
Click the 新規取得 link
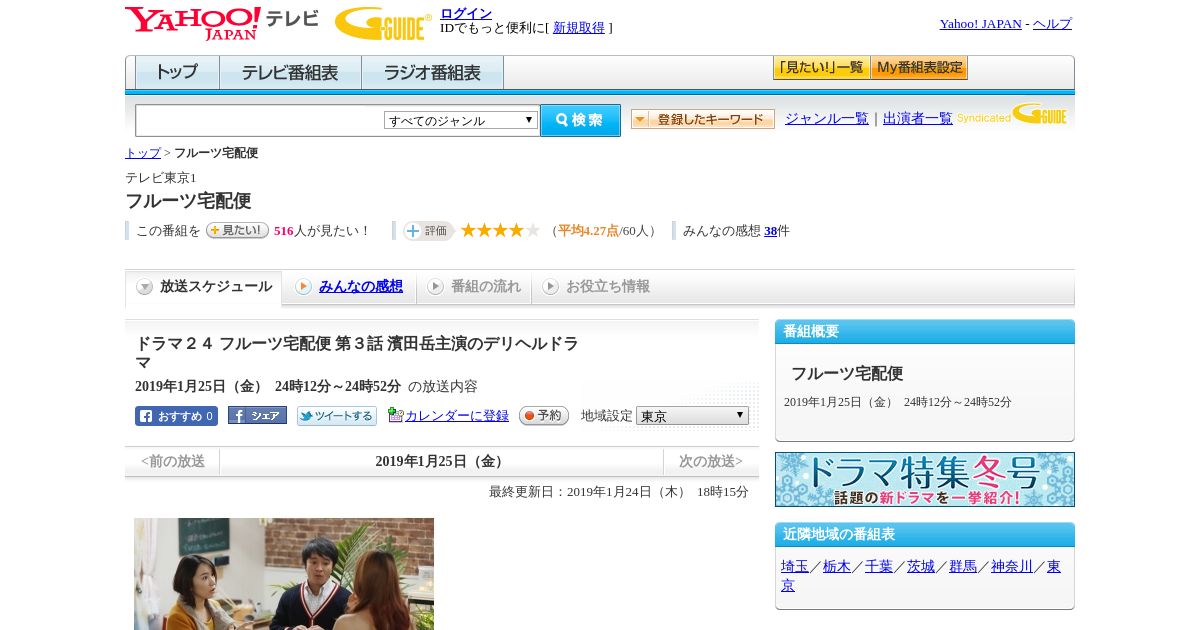coord(579,28)
